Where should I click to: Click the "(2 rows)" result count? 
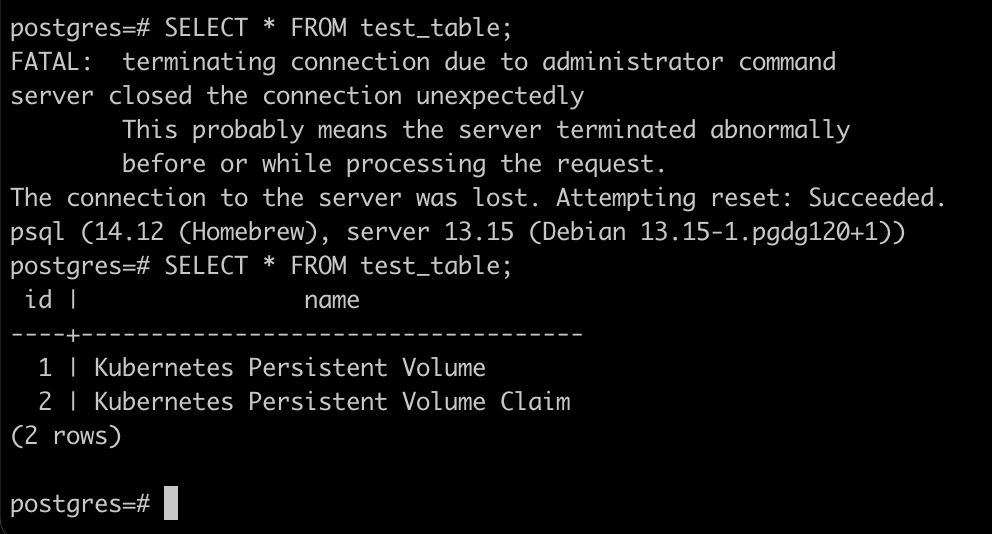65,436
